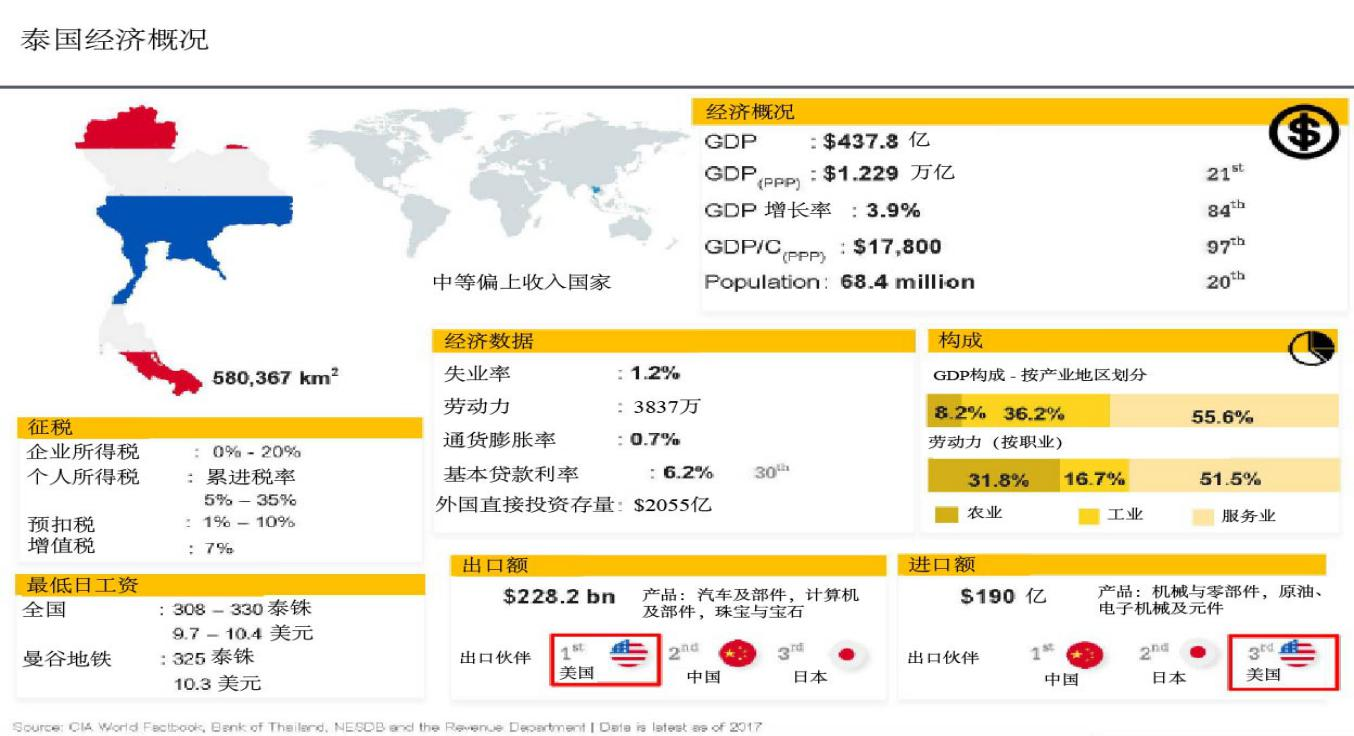This screenshot has width=1354, height=736.
Task: Click the Population 68.4 million text
Action: 839,282
